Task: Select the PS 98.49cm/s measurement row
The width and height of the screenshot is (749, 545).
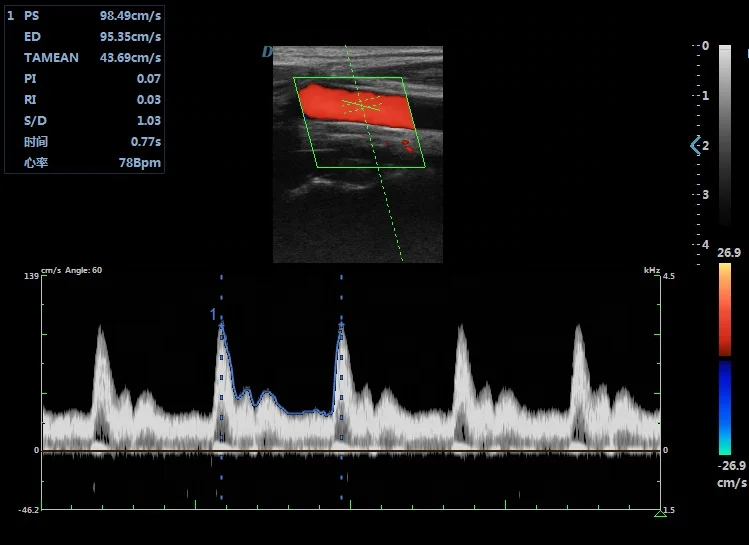Action: 85,17
